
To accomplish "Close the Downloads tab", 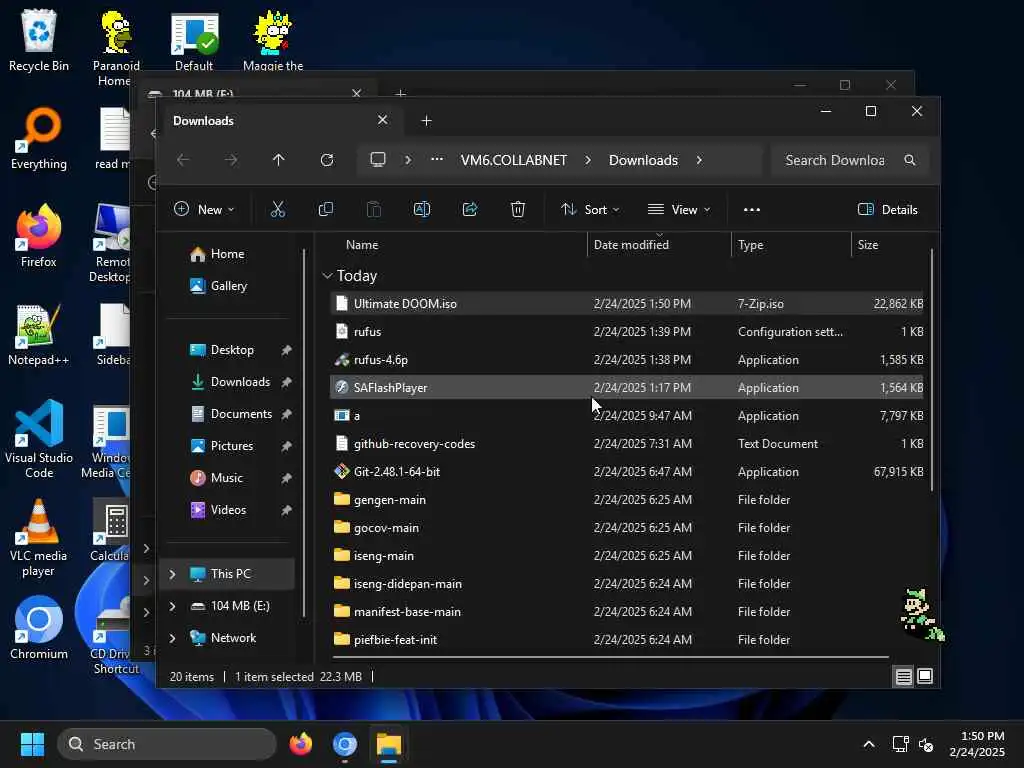I will pyautogui.click(x=383, y=120).
